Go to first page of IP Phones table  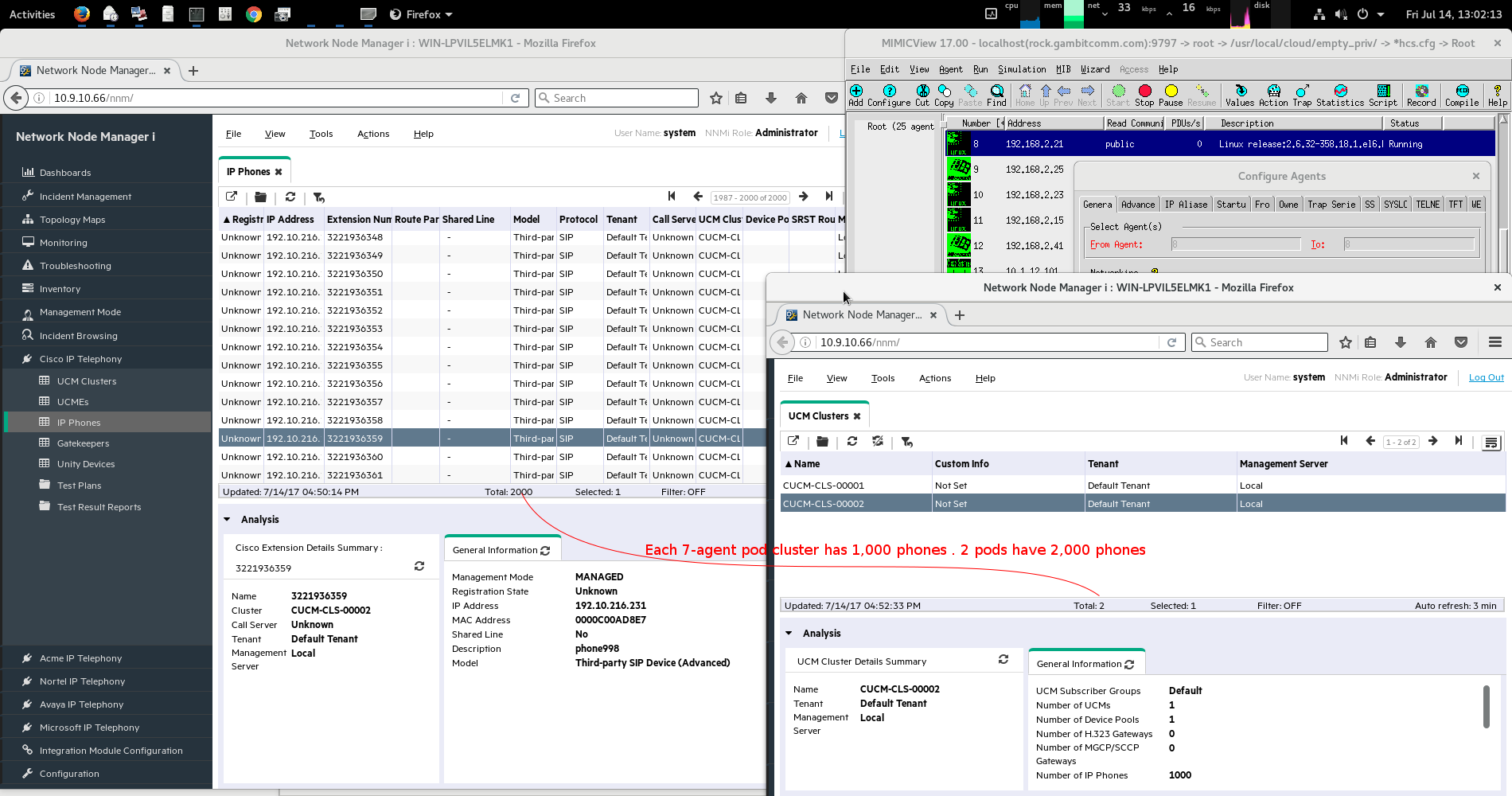tap(672, 197)
